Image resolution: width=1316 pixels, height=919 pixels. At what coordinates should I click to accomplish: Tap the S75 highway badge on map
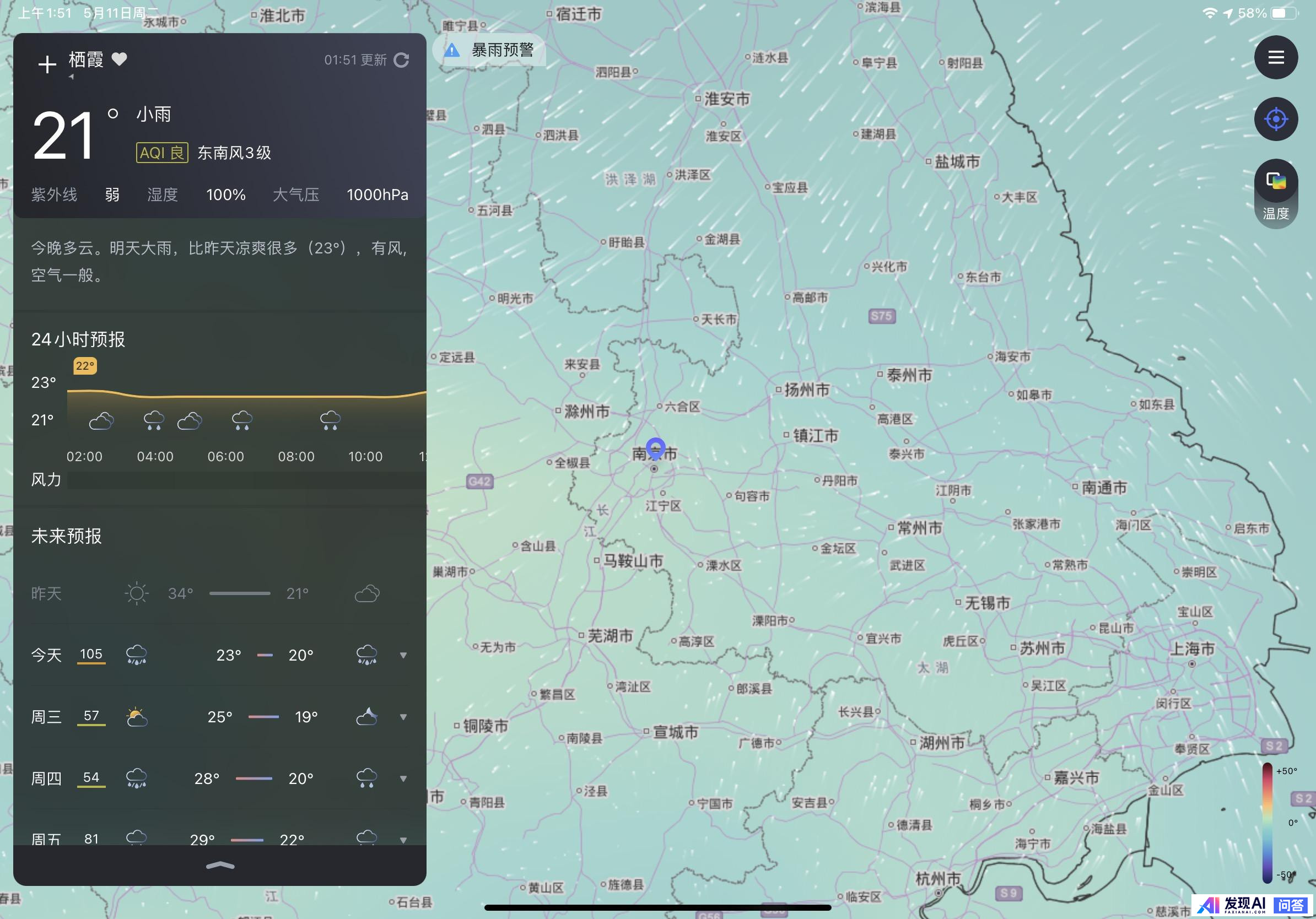[882, 316]
